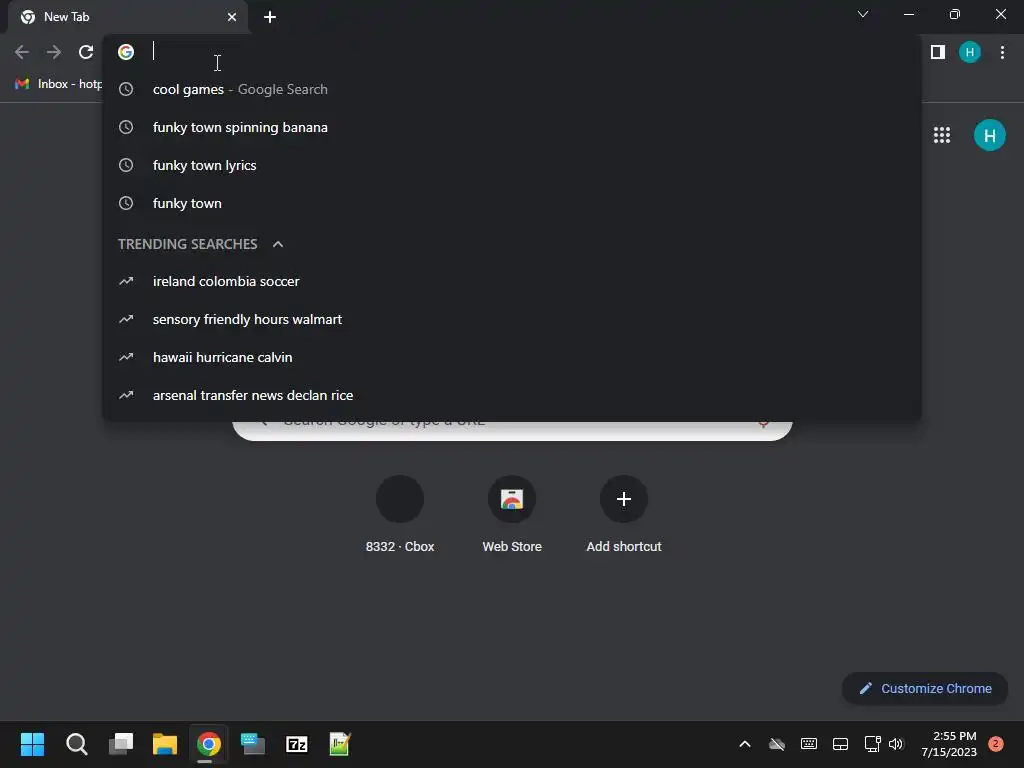Open the keyboard/monitor app taskbar icon
The height and width of the screenshot is (768, 1024).
click(x=253, y=744)
